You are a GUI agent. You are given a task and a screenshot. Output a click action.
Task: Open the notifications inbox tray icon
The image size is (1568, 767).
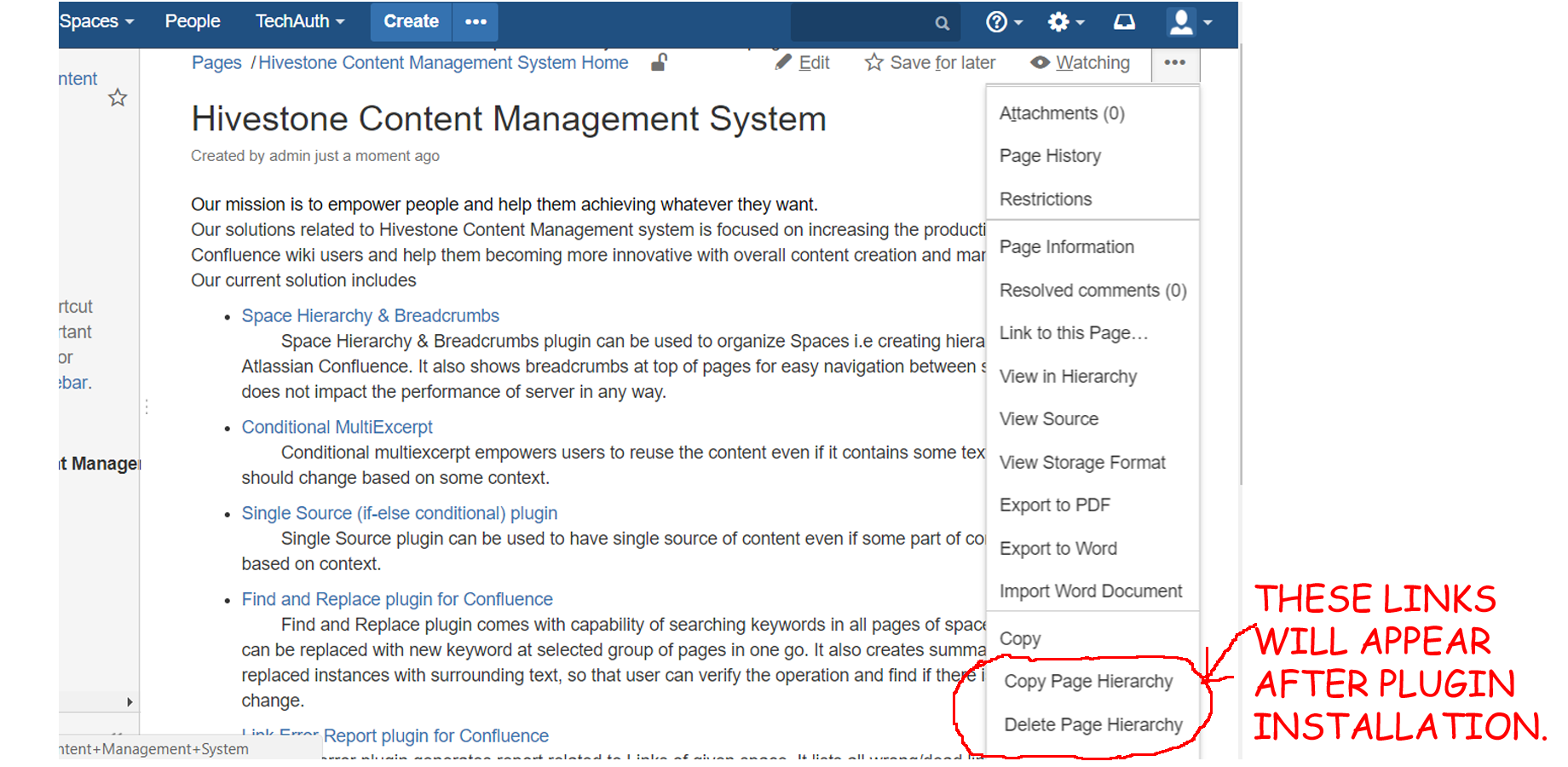coord(1125,22)
